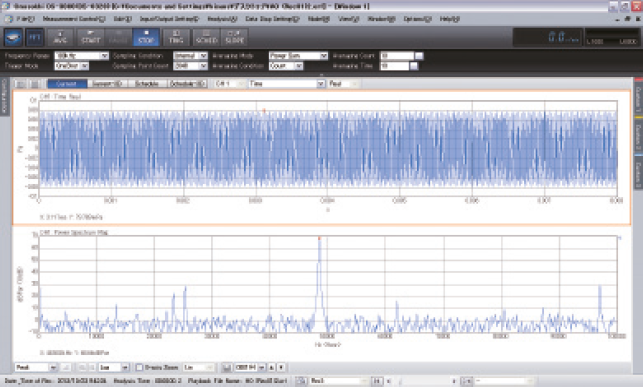Open the Measurement Control menu
The width and height of the screenshot is (643, 387).
tap(74, 19)
